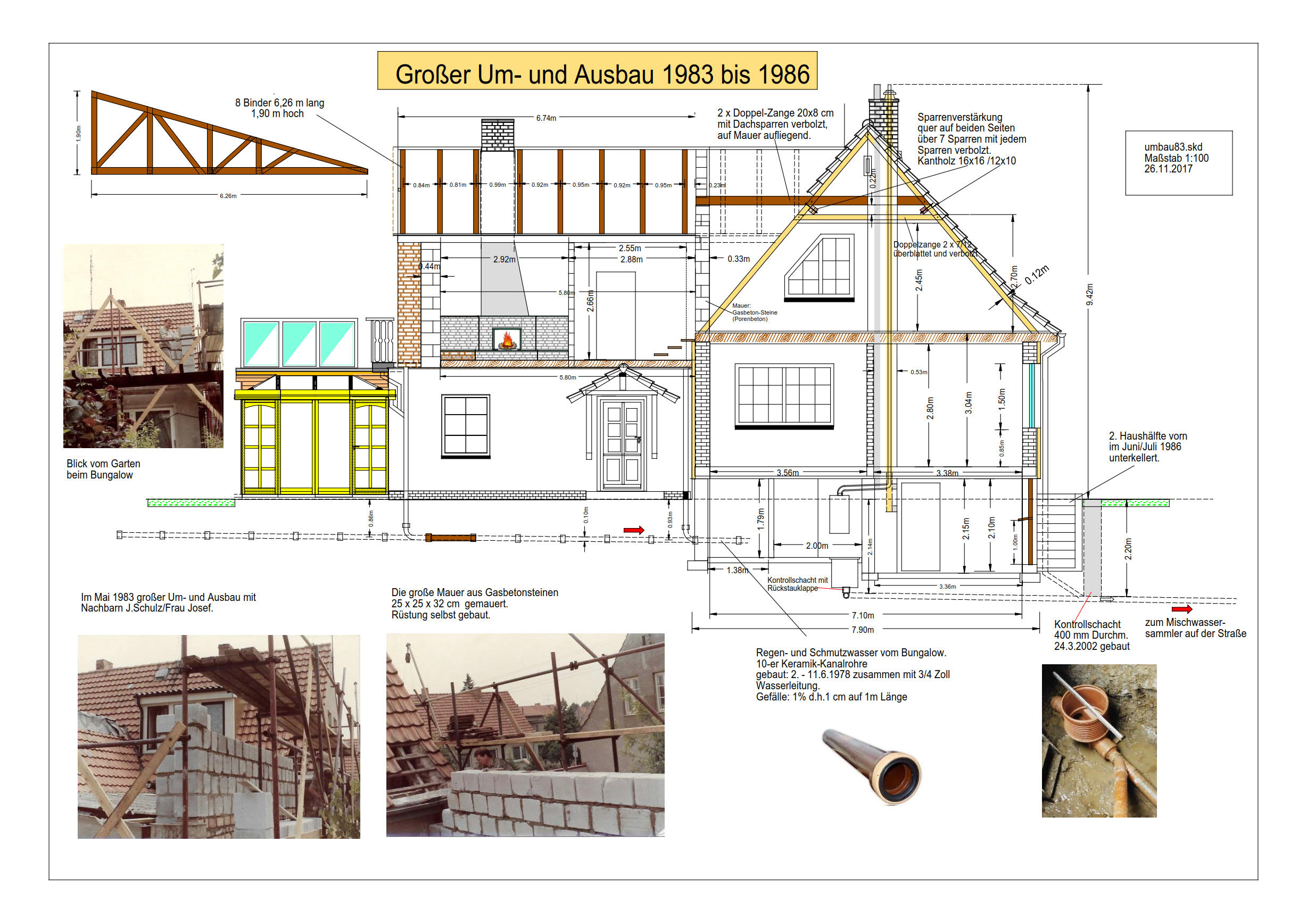This screenshot has width=1307, height=924.
Task: Select the 'Mauer: Gasbeton-Steine (Porenbeton)' label
Action: (754, 312)
